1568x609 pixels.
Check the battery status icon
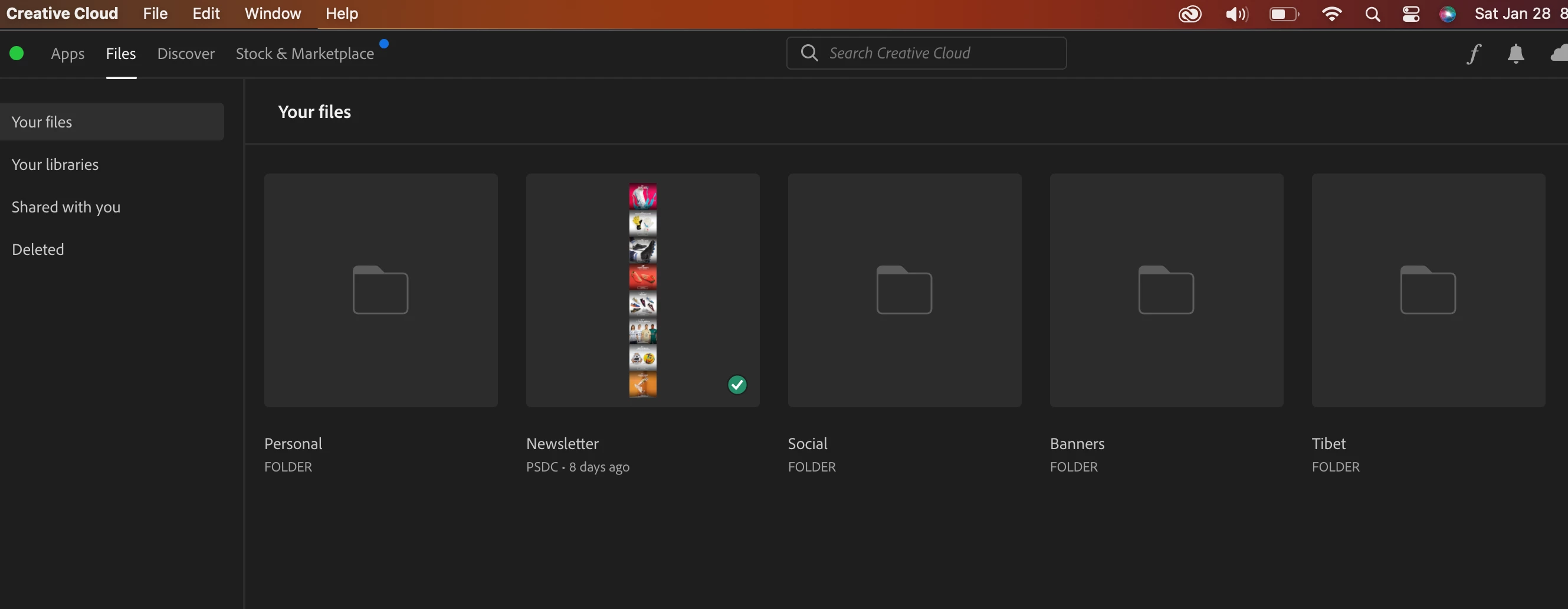[x=1284, y=14]
